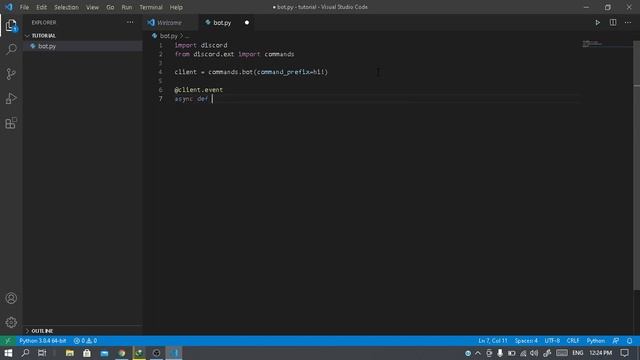The width and height of the screenshot is (640, 360).
Task: Open the View menu
Action: click(x=92, y=7)
